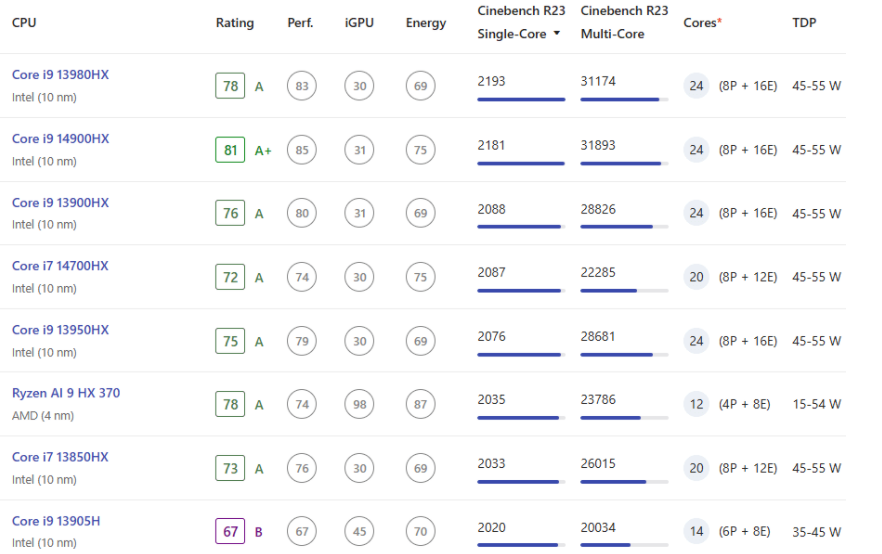The image size is (882, 554).
Task: Click the Energy column header
Action: tap(426, 23)
